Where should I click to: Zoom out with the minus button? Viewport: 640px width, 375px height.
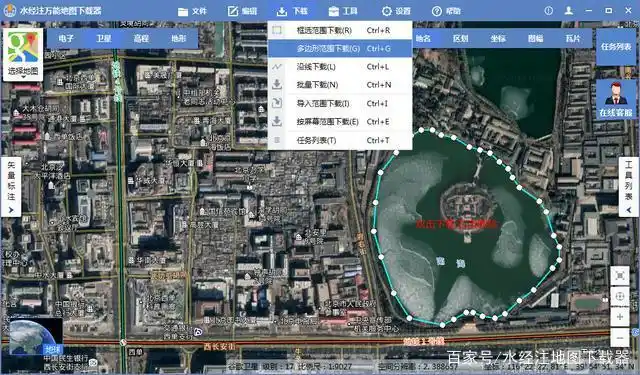pyautogui.click(x=620, y=338)
